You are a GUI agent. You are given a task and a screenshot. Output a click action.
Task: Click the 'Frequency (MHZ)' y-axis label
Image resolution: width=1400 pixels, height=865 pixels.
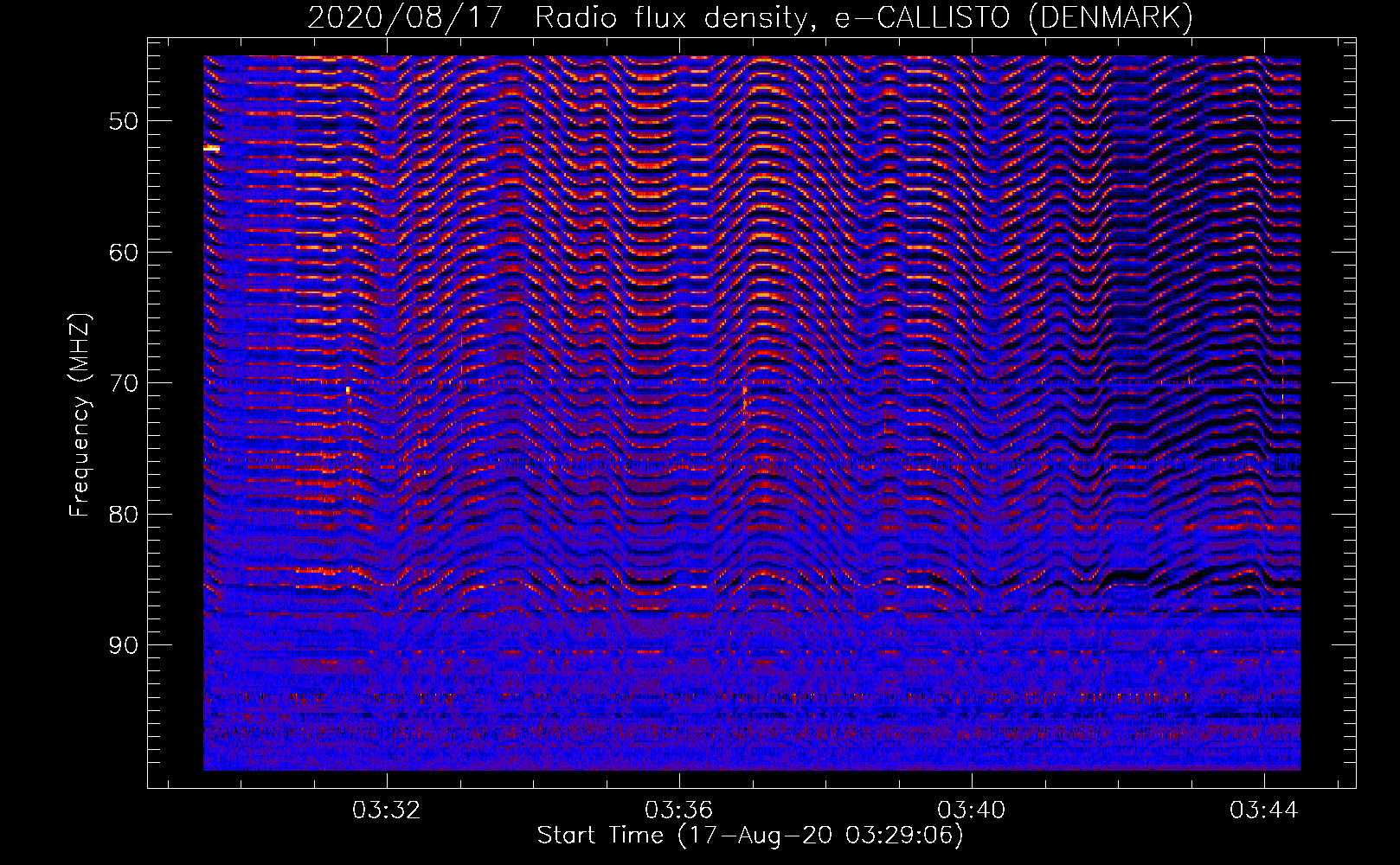(80, 415)
